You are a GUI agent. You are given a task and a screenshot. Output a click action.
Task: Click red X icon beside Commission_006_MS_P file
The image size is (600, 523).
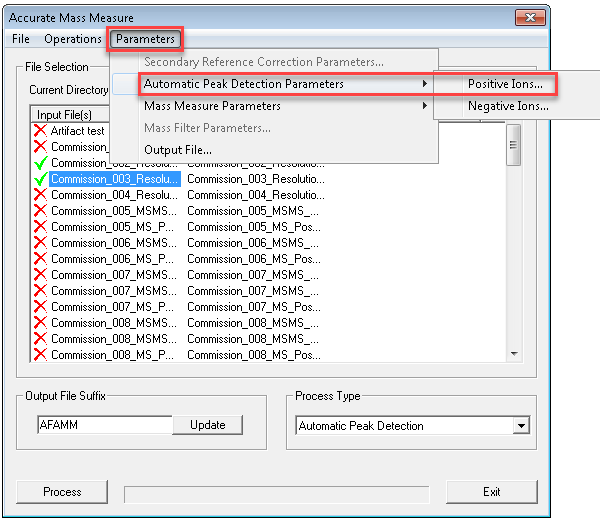[40, 259]
